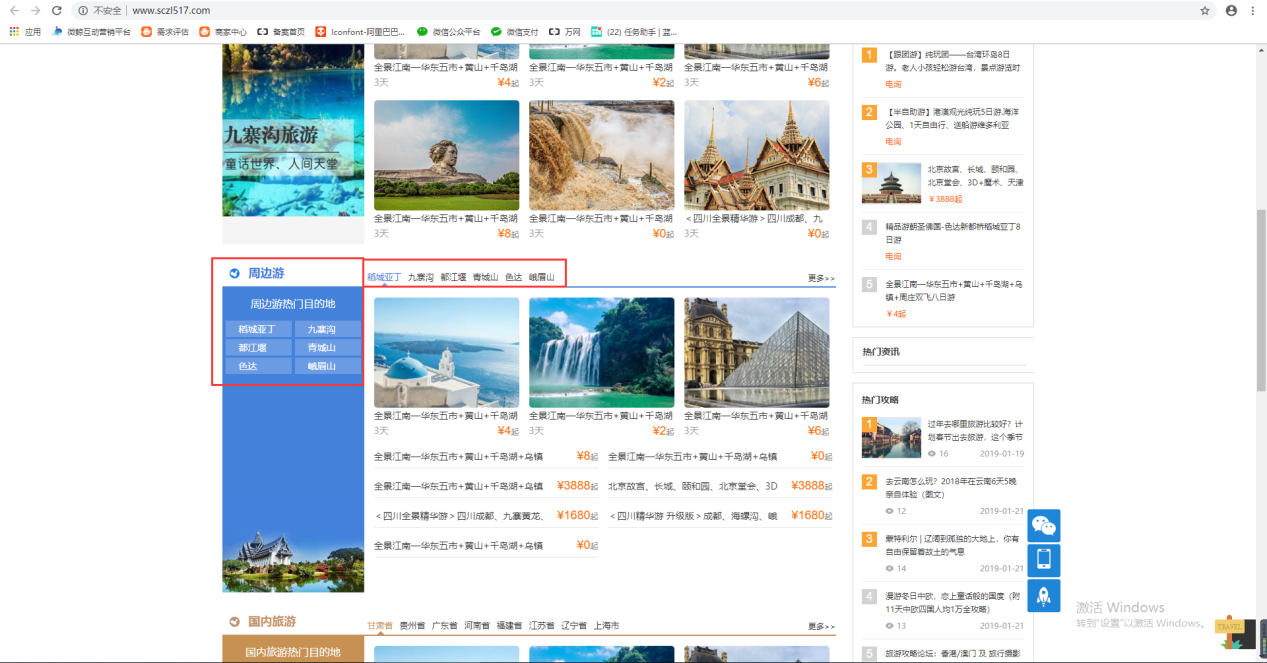
Task: Click the 色达 hot destination button
Action: coord(258,366)
